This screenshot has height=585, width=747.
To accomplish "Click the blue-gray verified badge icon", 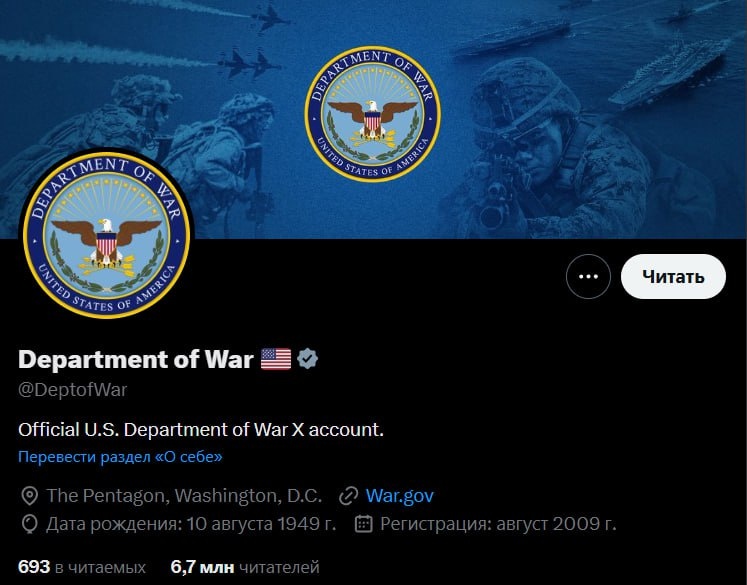I will pos(307,359).
